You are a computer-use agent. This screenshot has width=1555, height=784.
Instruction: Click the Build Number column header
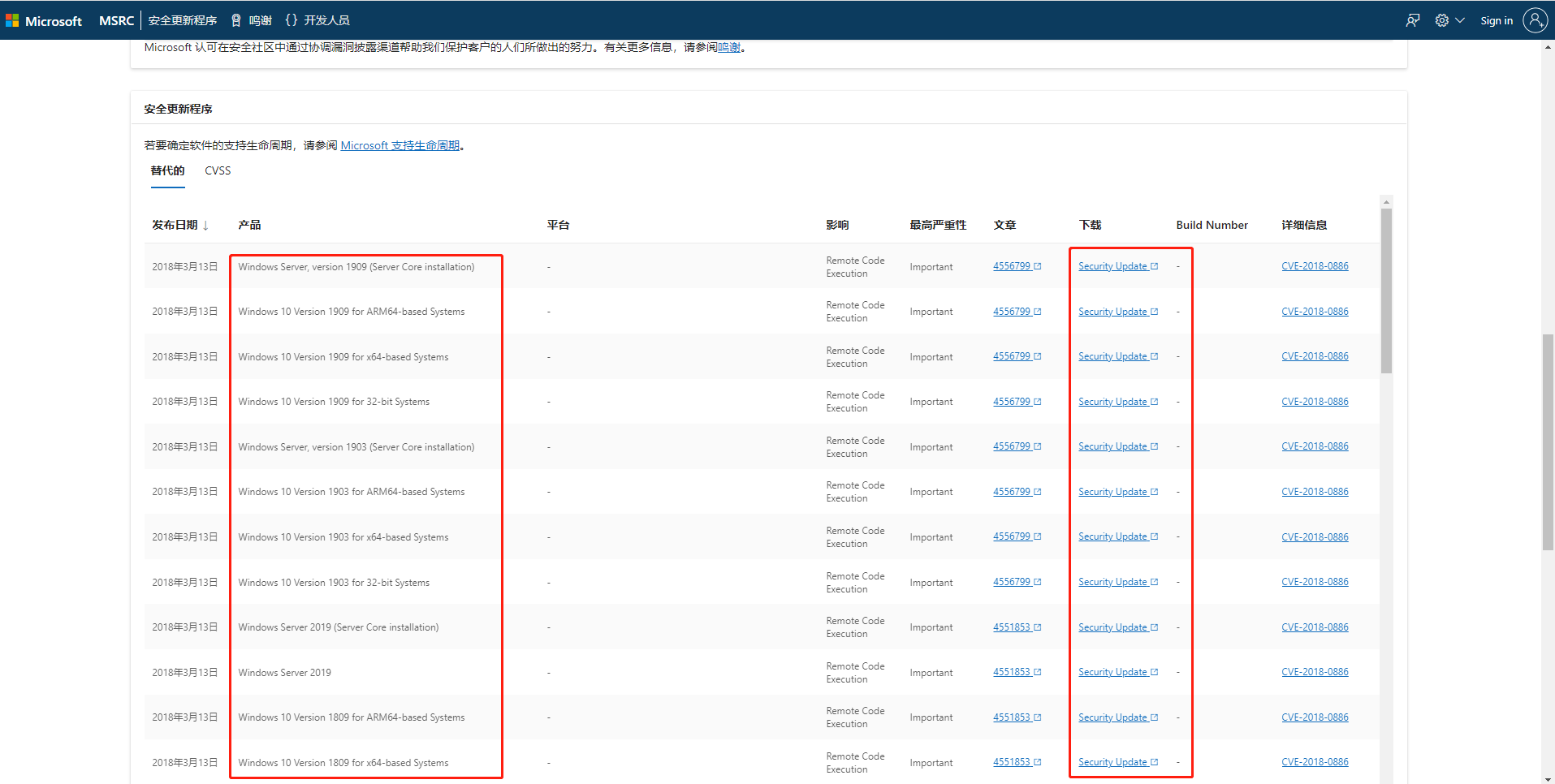(x=1212, y=226)
